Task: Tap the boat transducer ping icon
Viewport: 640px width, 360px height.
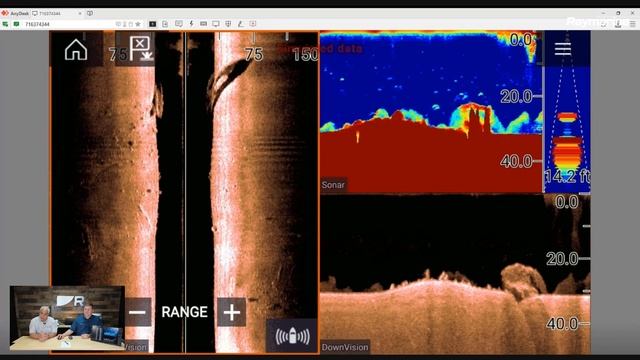Action: pyautogui.click(x=292, y=336)
